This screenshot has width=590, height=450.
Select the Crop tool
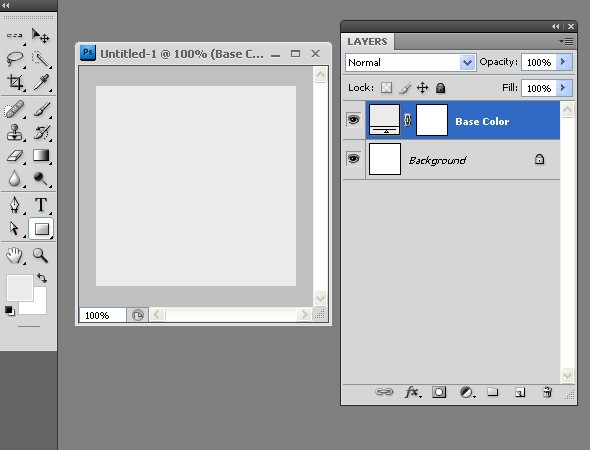(x=15, y=82)
